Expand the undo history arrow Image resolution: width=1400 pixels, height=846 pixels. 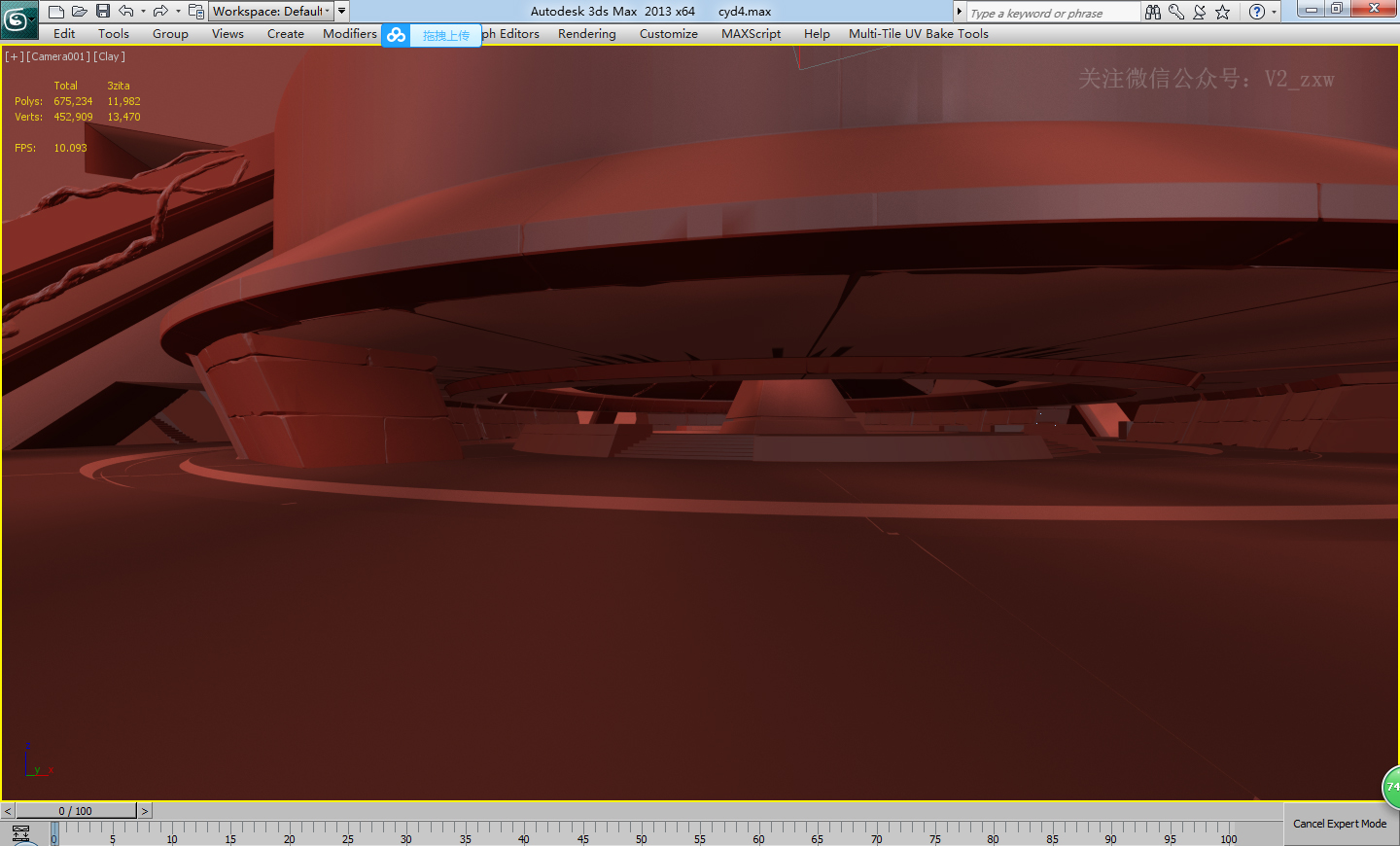pyautogui.click(x=143, y=12)
